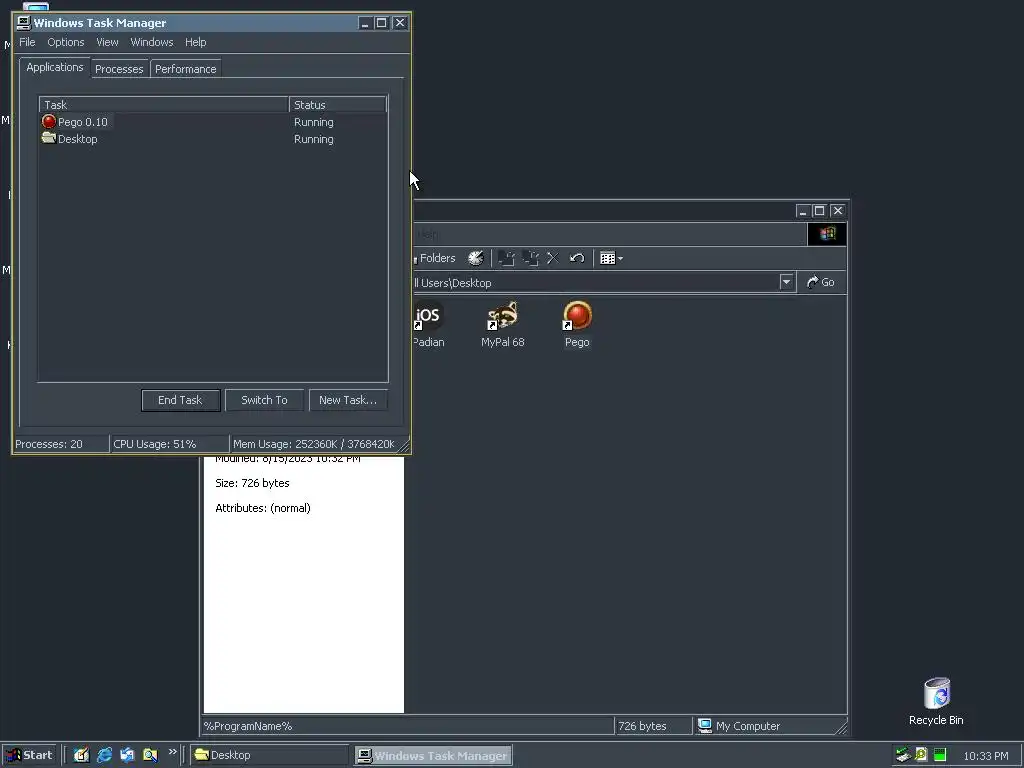Expand quick launch overflow chevron
Screen dimensions: 1024x768
coord(172,752)
